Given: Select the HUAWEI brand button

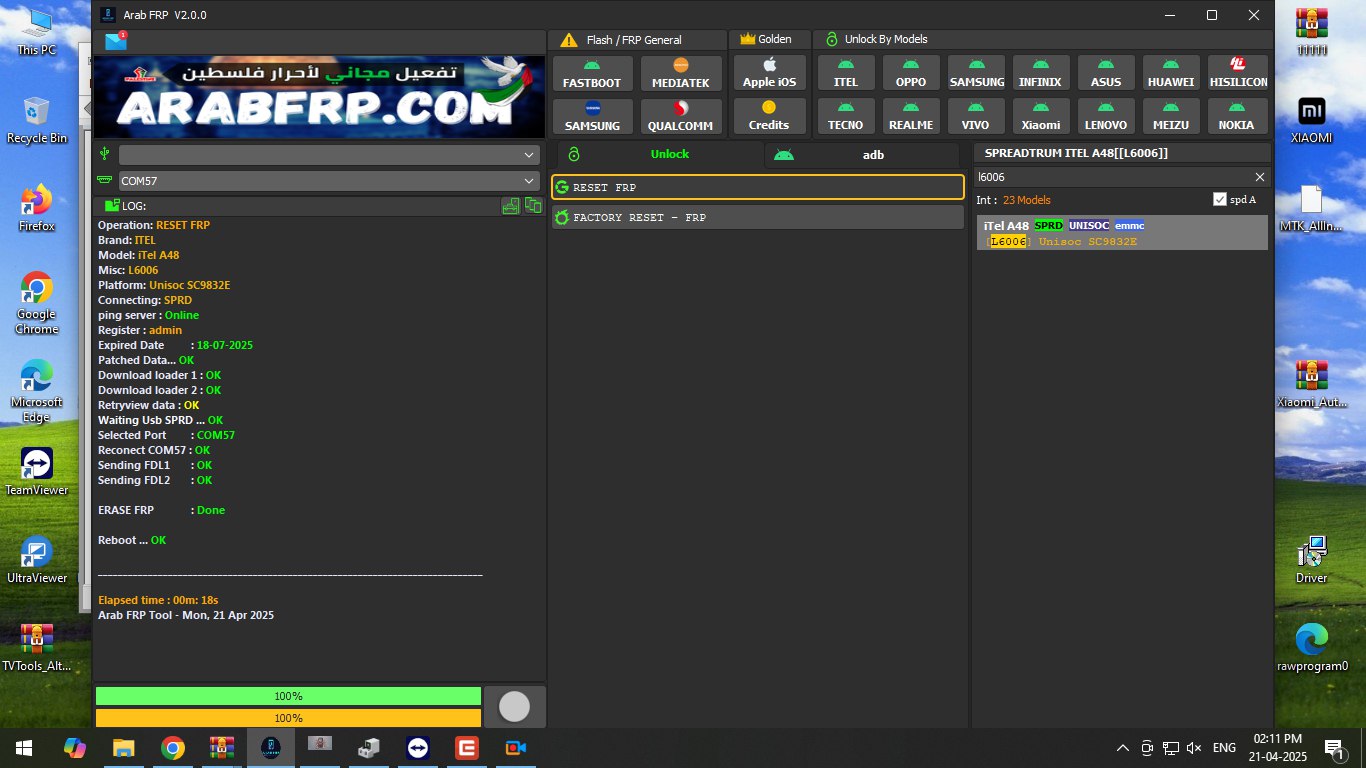Looking at the screenshot, I should click(1171, 73).
